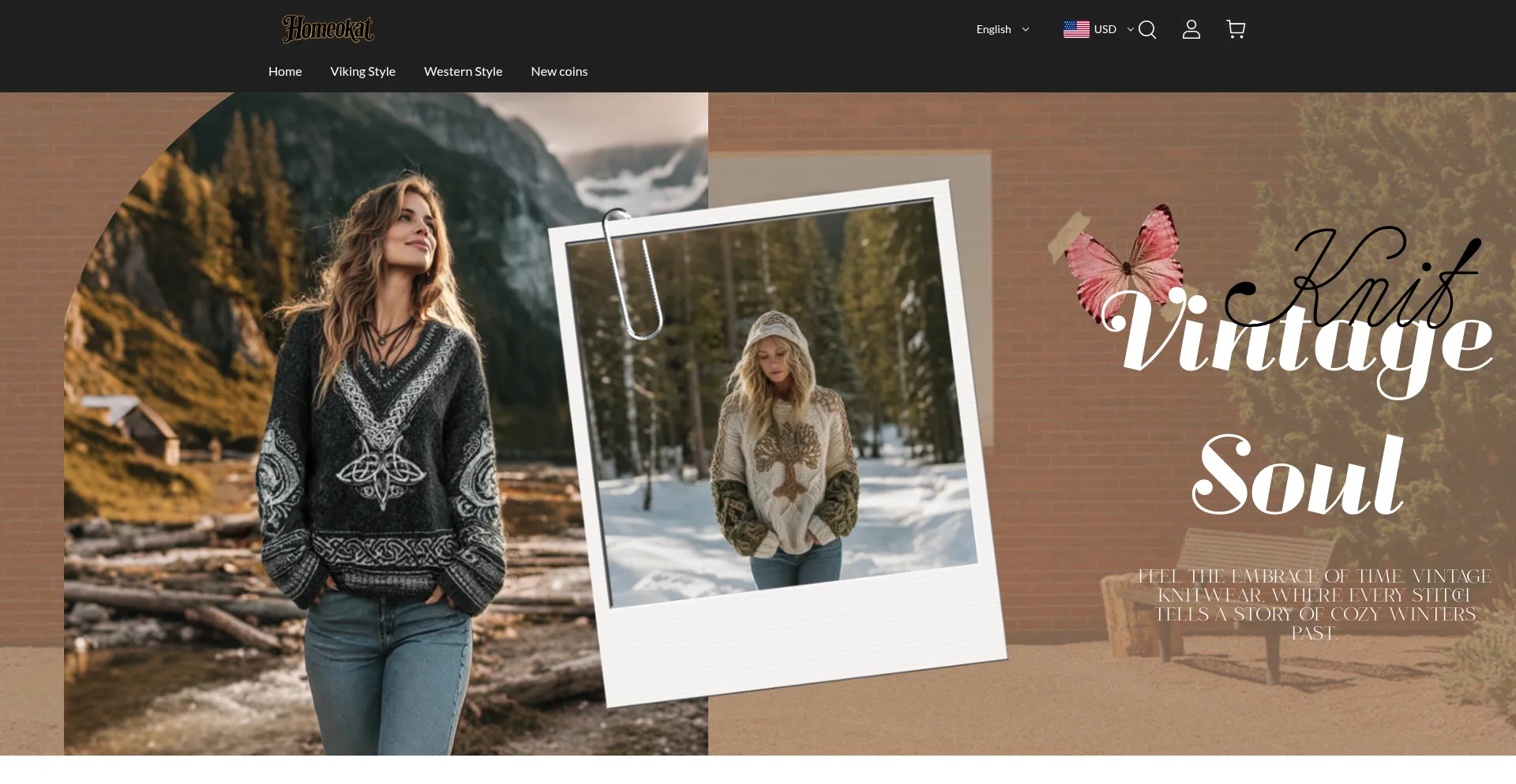Click the chevron beside USD
The height and width of the screenshot is (784, 1516).
[x=1130, y=30]
